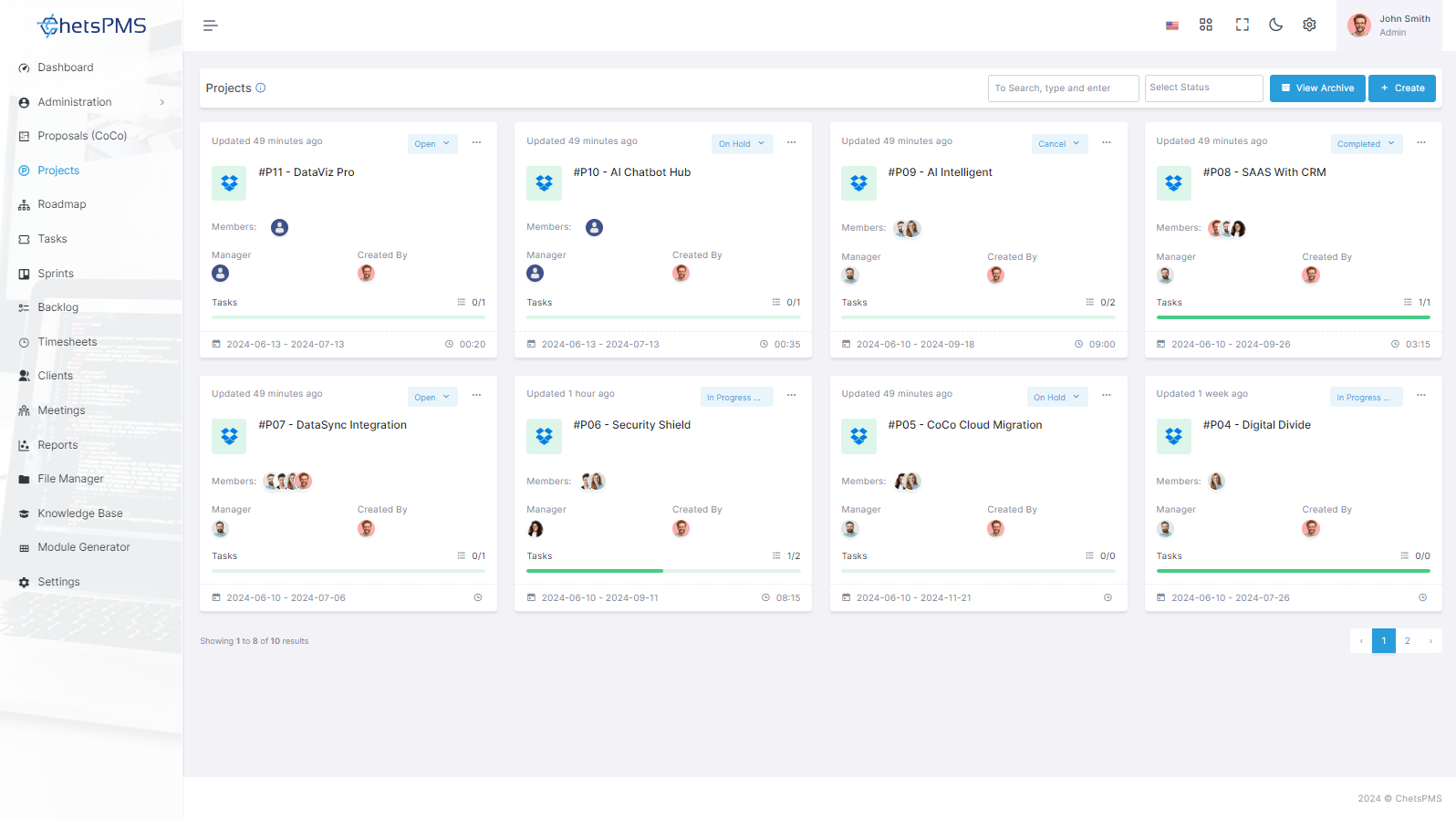Change the Open status of #P11 DataViz Pro

click(432, 144)
